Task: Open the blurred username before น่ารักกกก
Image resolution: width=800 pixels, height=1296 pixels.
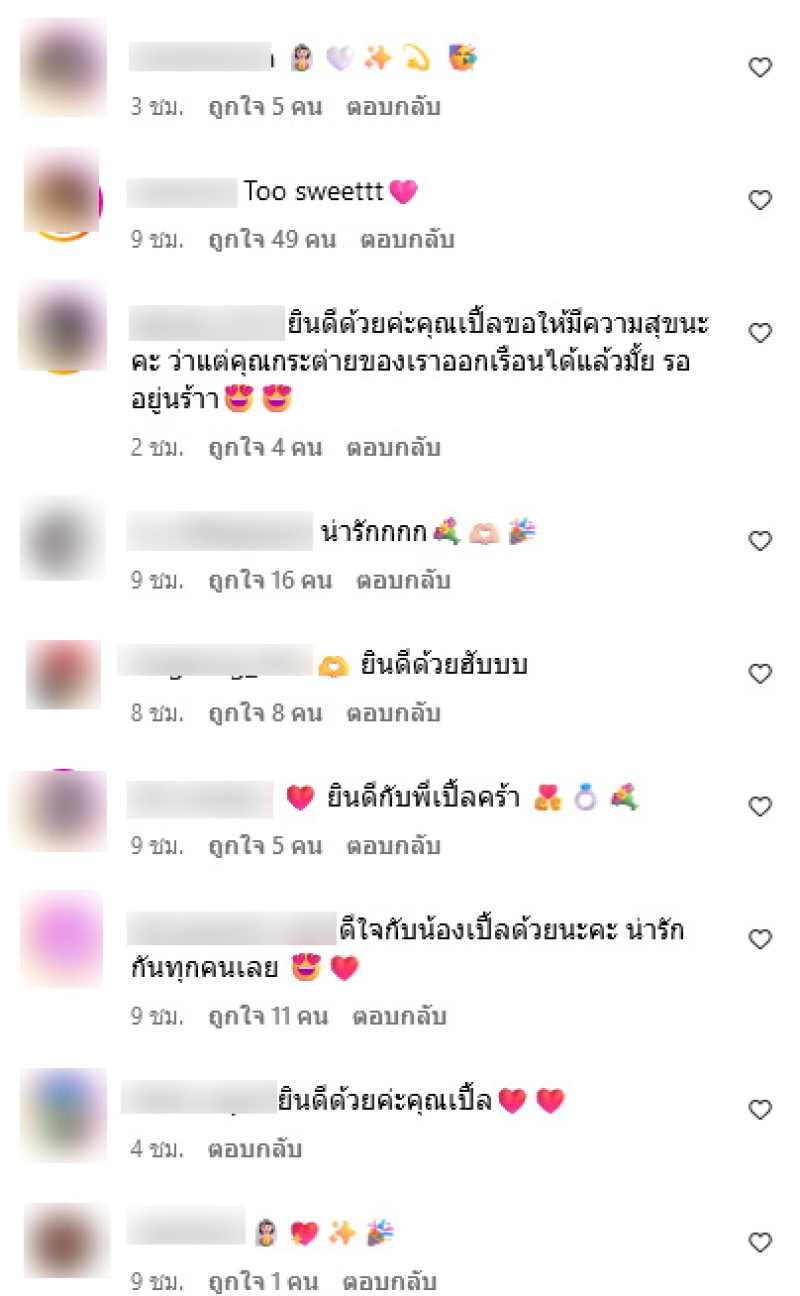Action: tap(220, 532)
